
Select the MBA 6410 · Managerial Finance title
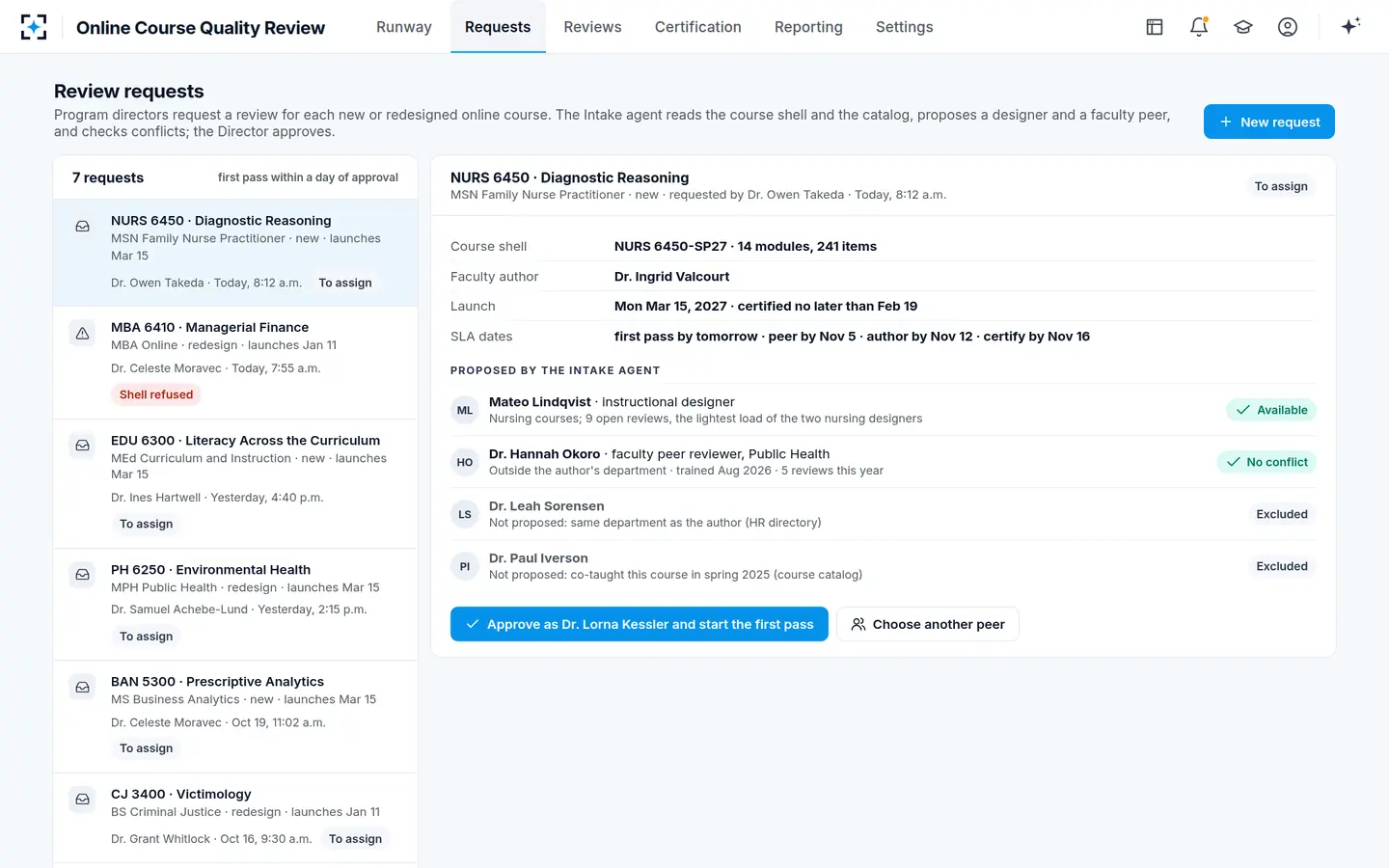pyautogui.click(x=210, y=328)
